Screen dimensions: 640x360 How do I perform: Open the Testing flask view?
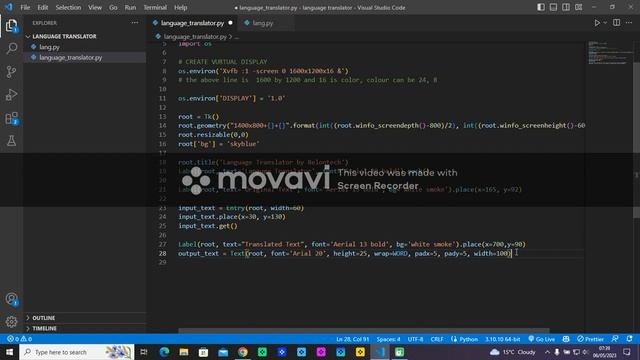11,141
